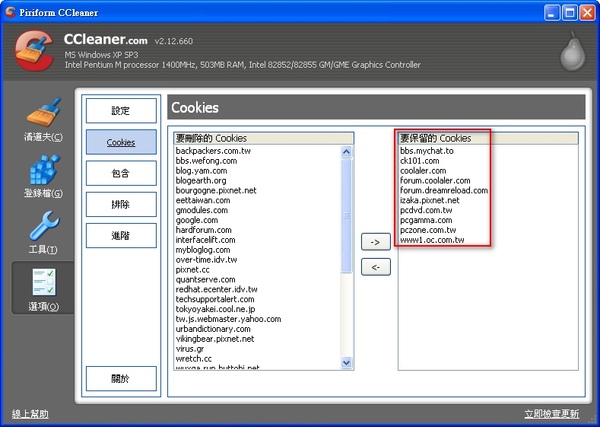Select gmodules.com cookie
The image size is (600, 427).
(202, 210)
